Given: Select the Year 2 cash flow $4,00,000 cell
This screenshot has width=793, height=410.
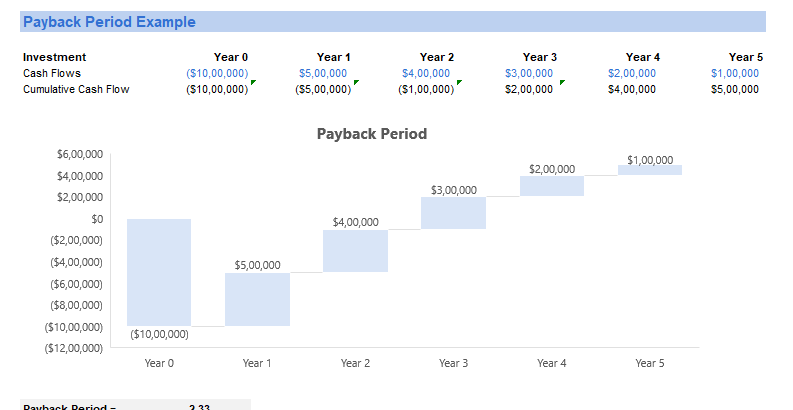Looking at the screenshot, I should [x=426, y=73].
